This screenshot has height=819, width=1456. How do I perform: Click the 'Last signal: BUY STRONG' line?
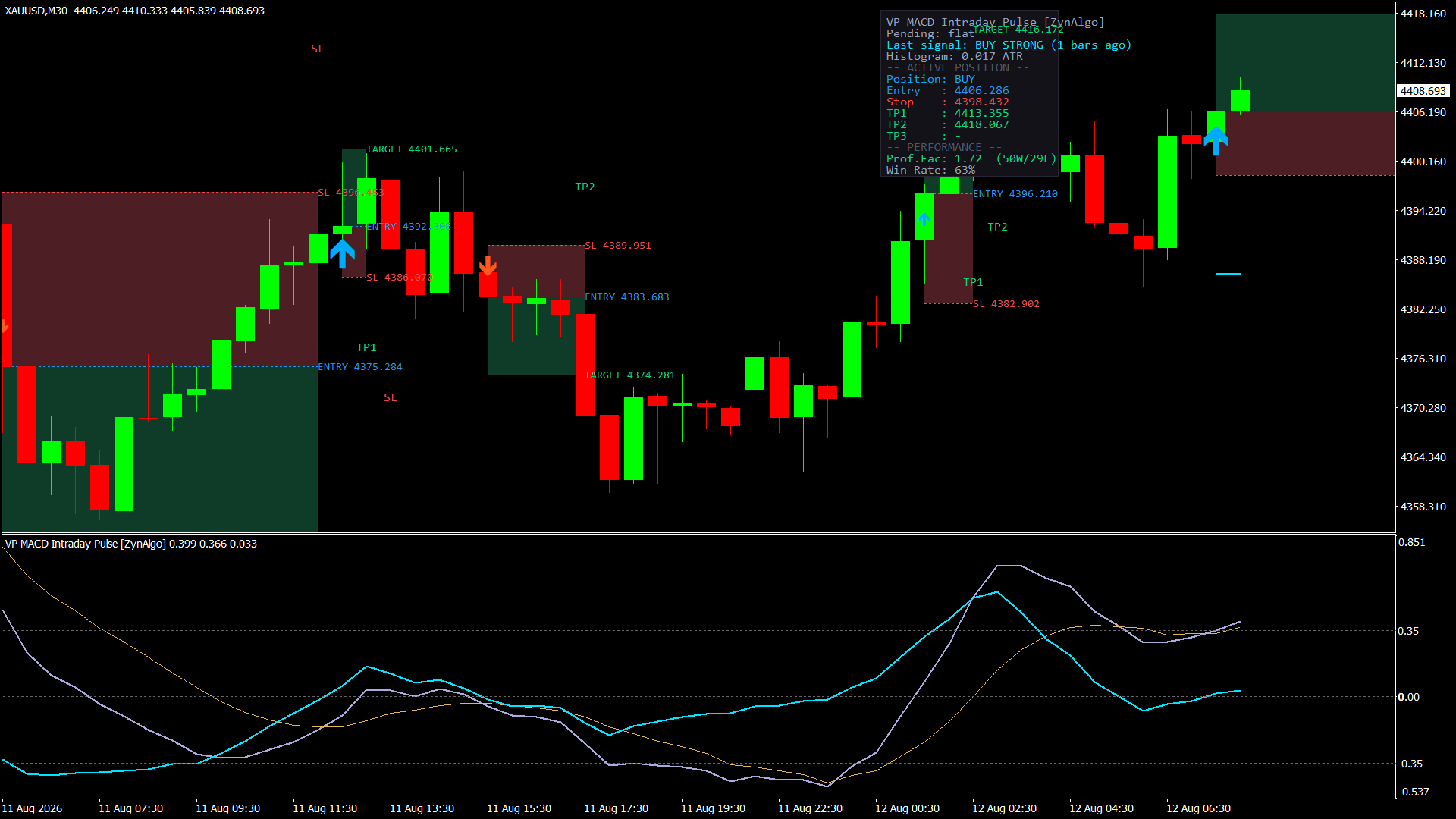click(1009, 45)
